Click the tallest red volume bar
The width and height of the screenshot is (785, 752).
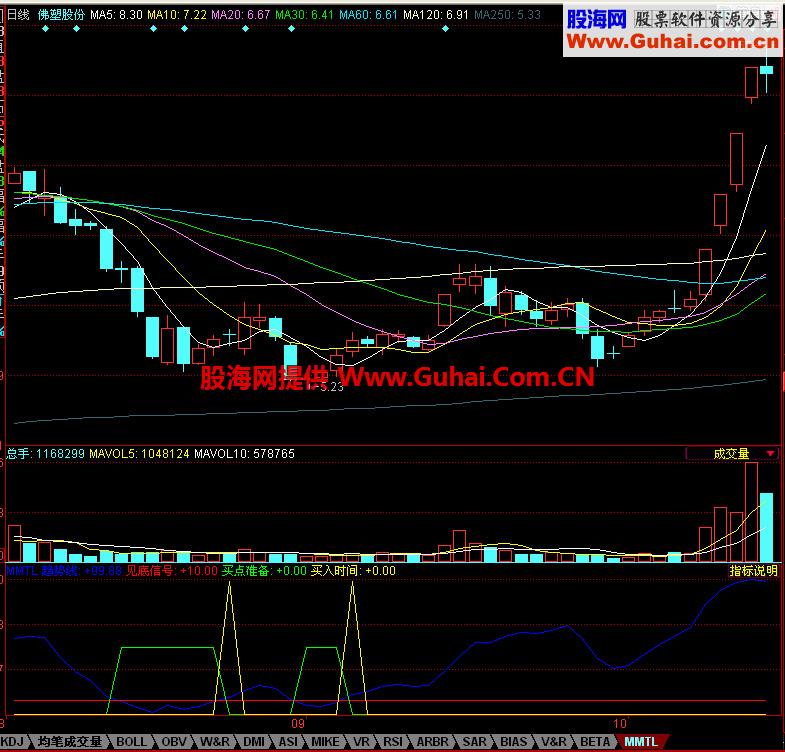751,512
